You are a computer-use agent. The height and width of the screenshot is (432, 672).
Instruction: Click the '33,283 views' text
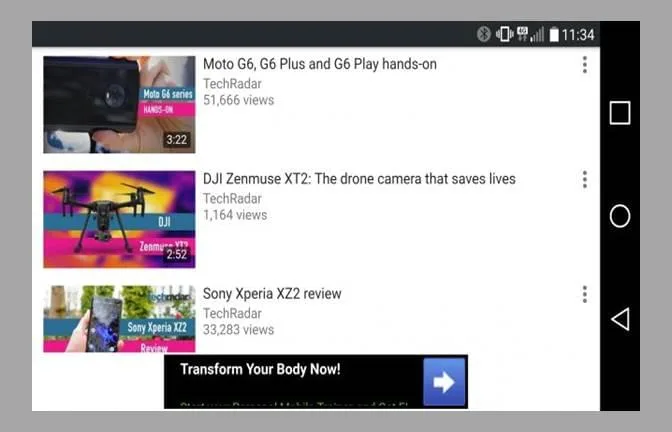(x=238, y=330)
